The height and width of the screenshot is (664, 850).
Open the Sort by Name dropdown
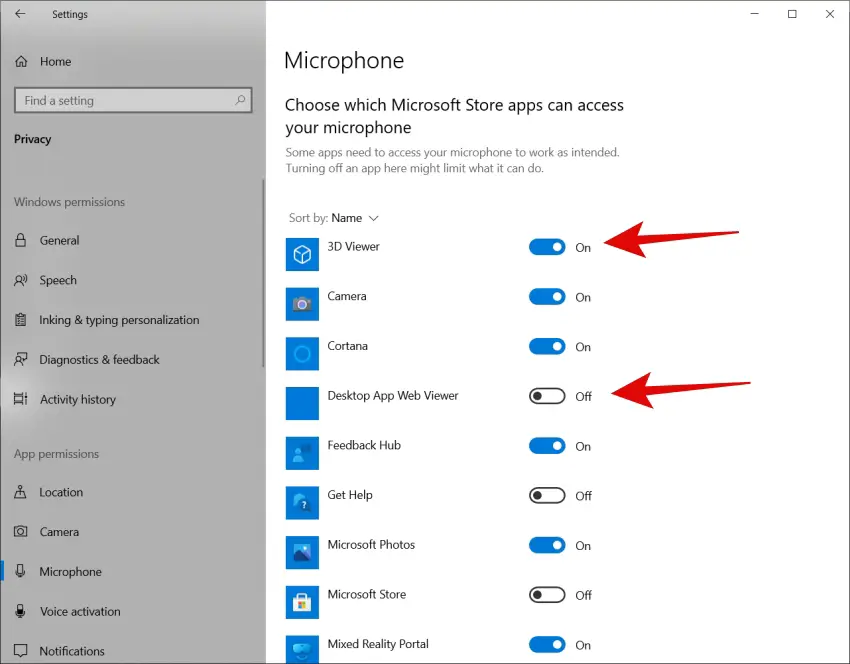point(333,218)
